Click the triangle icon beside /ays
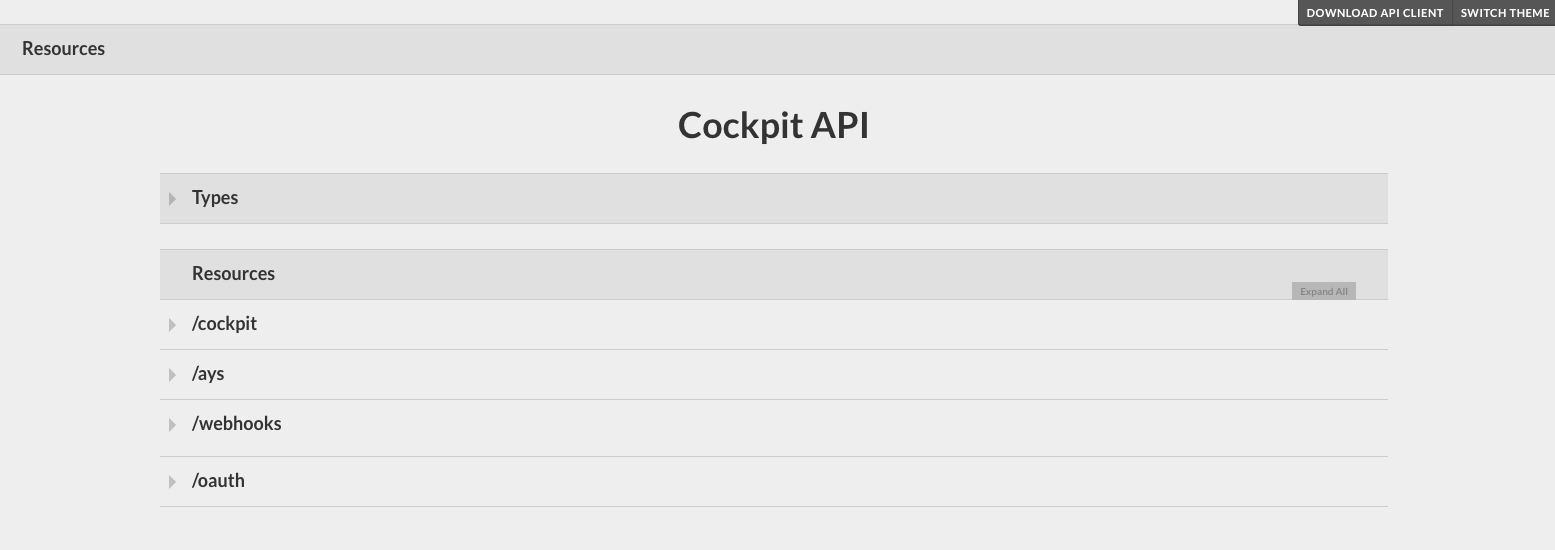This screenshot has width=1555, height=550. pyautogui.click(x=172, y=374)
